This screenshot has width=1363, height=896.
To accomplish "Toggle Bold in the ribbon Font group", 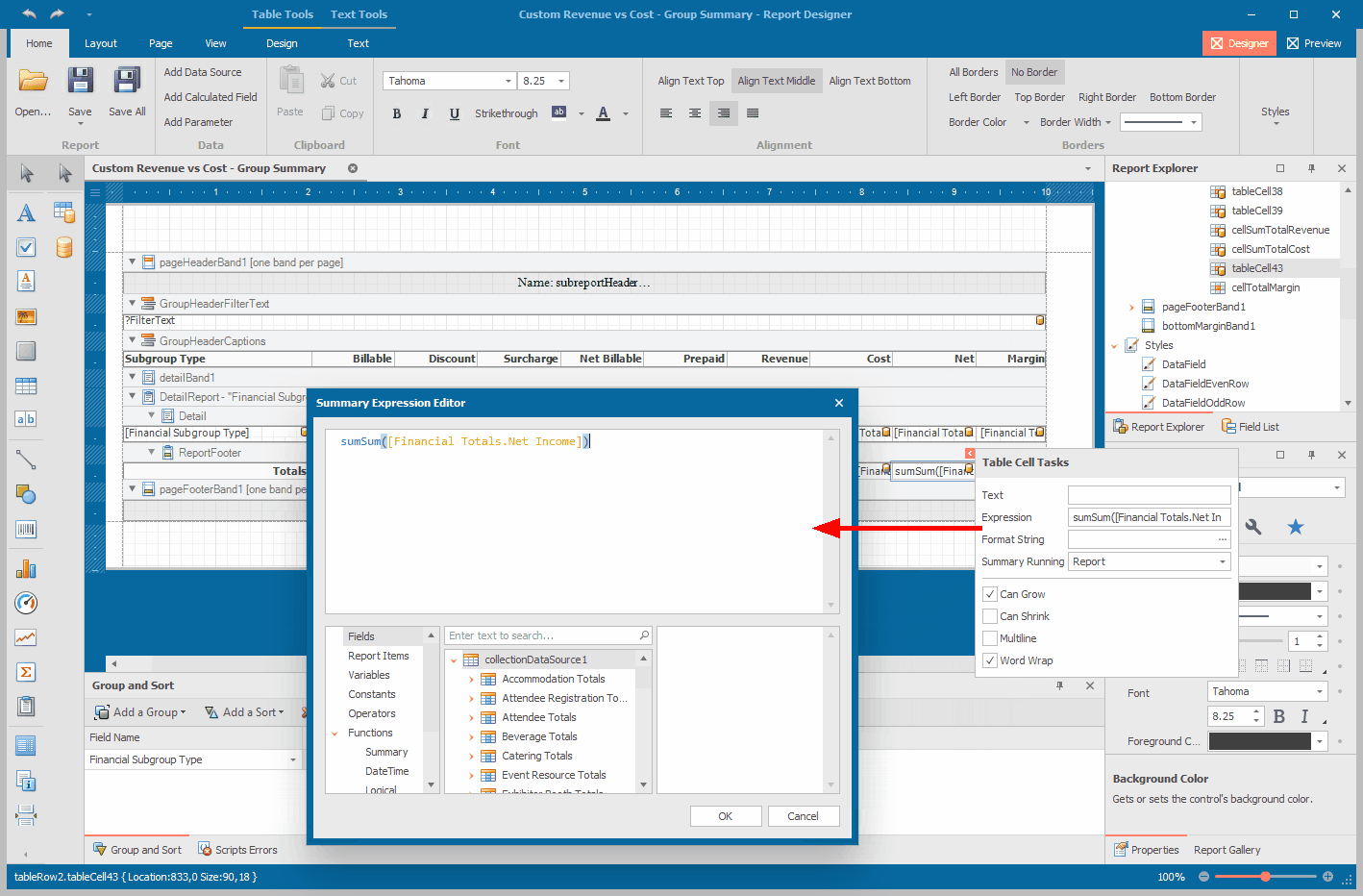I will click(x=397, y=113).
